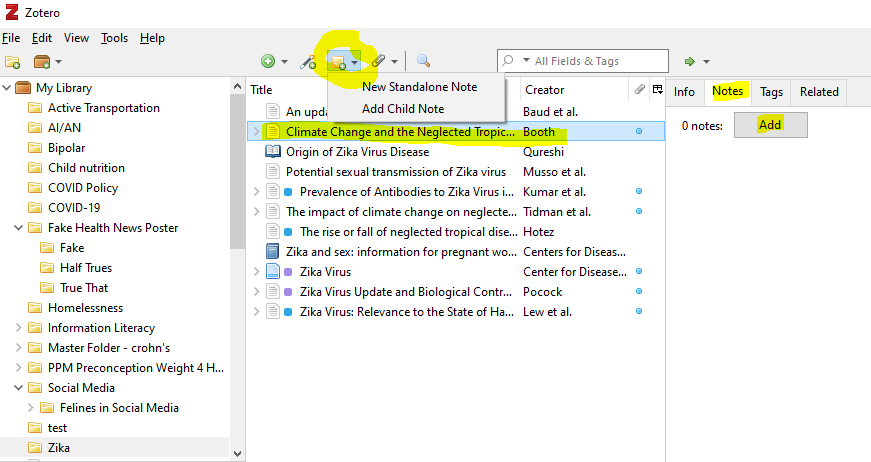The width and height of the screenshot is (871, 462).
Task: Expand the Prevalence of Antibodies item
Action: tap(256, 192)
